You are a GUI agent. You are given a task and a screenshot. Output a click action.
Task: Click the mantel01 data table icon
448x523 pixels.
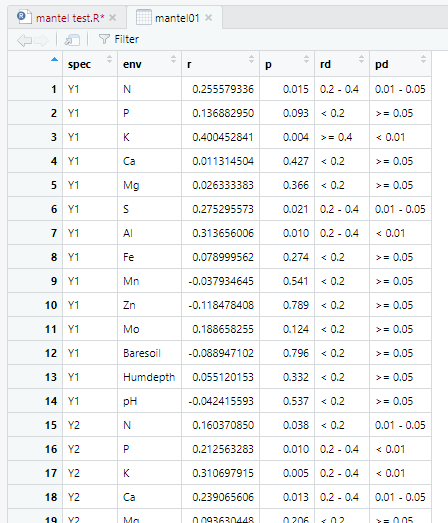point(144,17)
